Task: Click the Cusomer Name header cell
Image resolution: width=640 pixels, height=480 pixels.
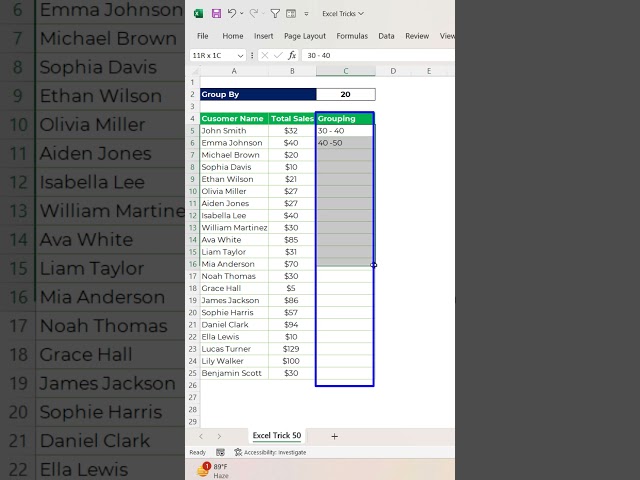Action: point(234,119)
